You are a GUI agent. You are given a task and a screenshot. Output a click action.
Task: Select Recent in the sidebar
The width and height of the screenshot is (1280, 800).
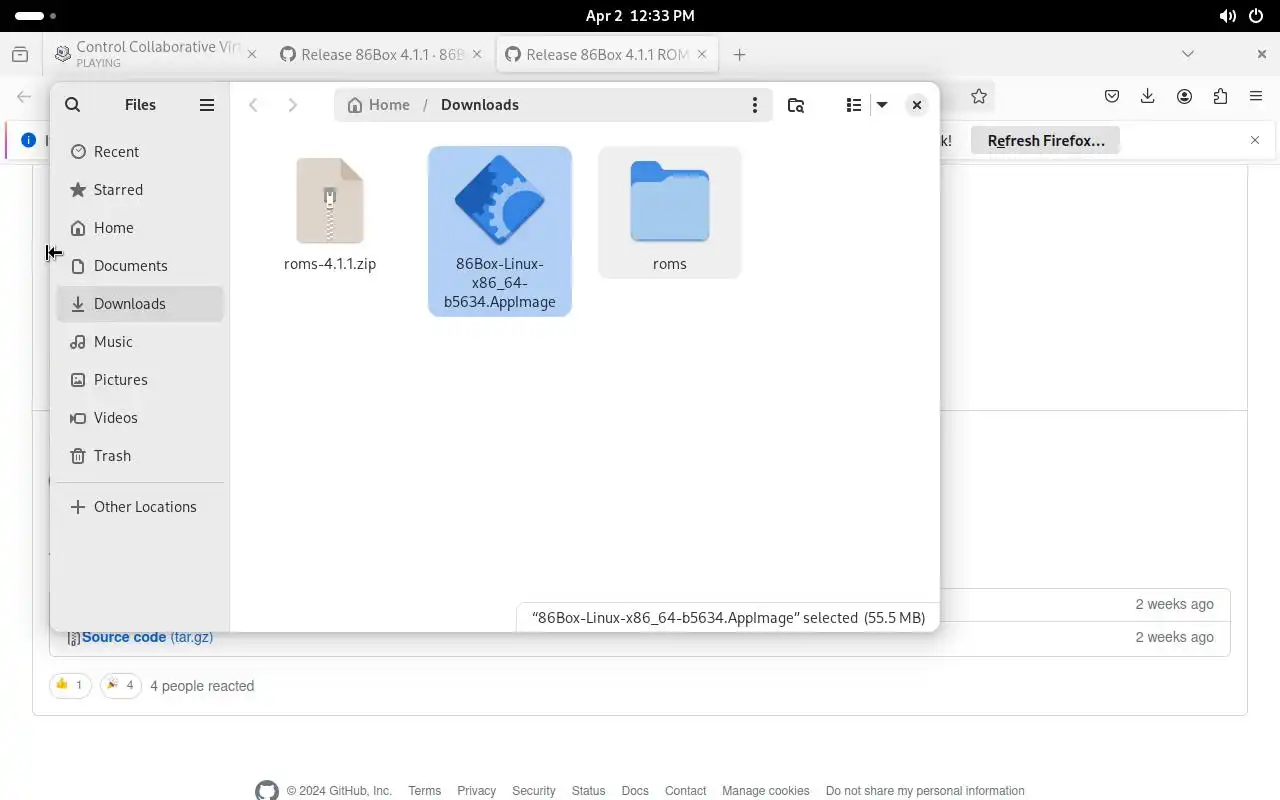tap(140, 152)
